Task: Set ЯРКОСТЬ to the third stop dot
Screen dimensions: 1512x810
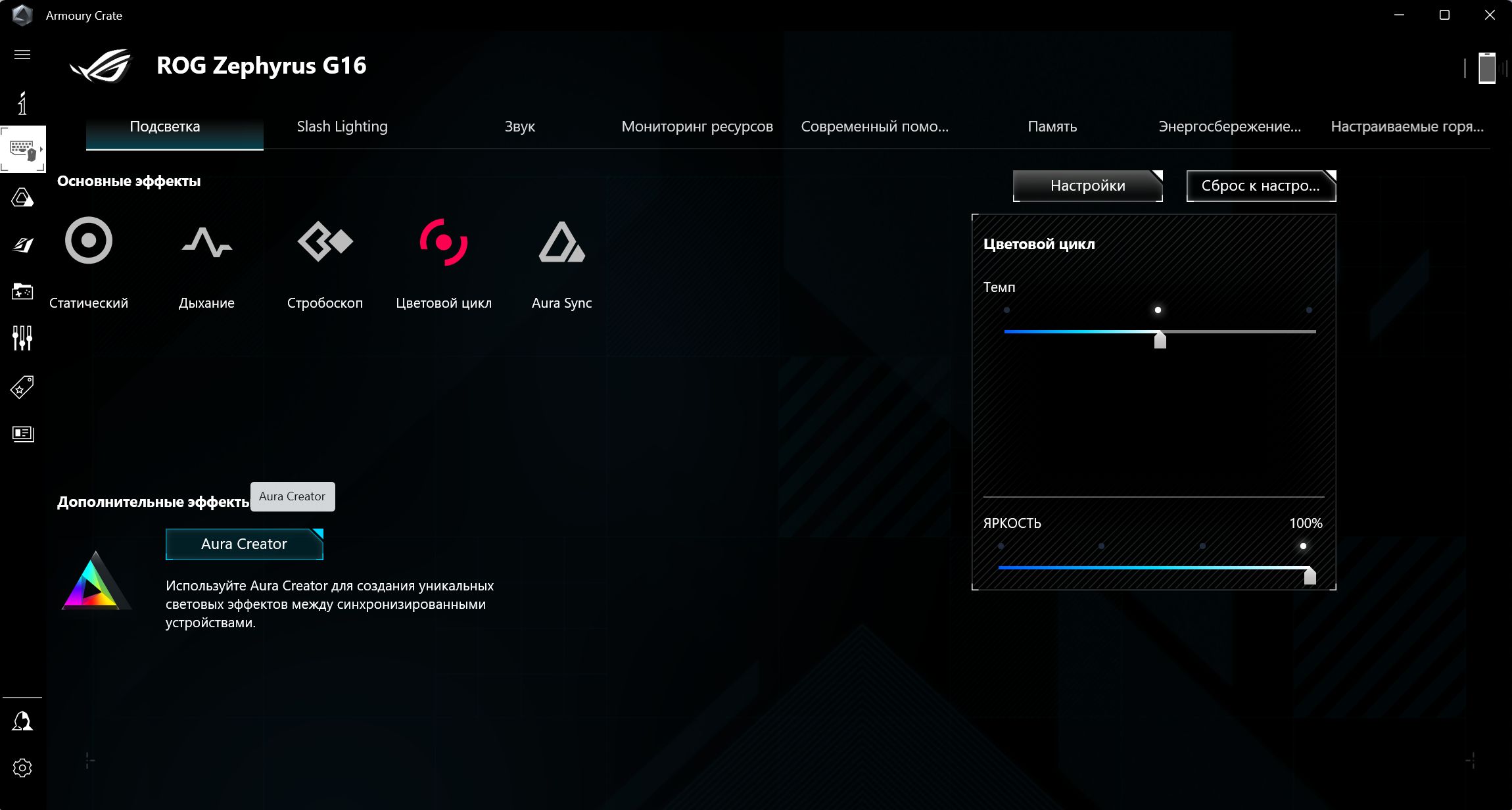Action: (x=1202, y=546)
